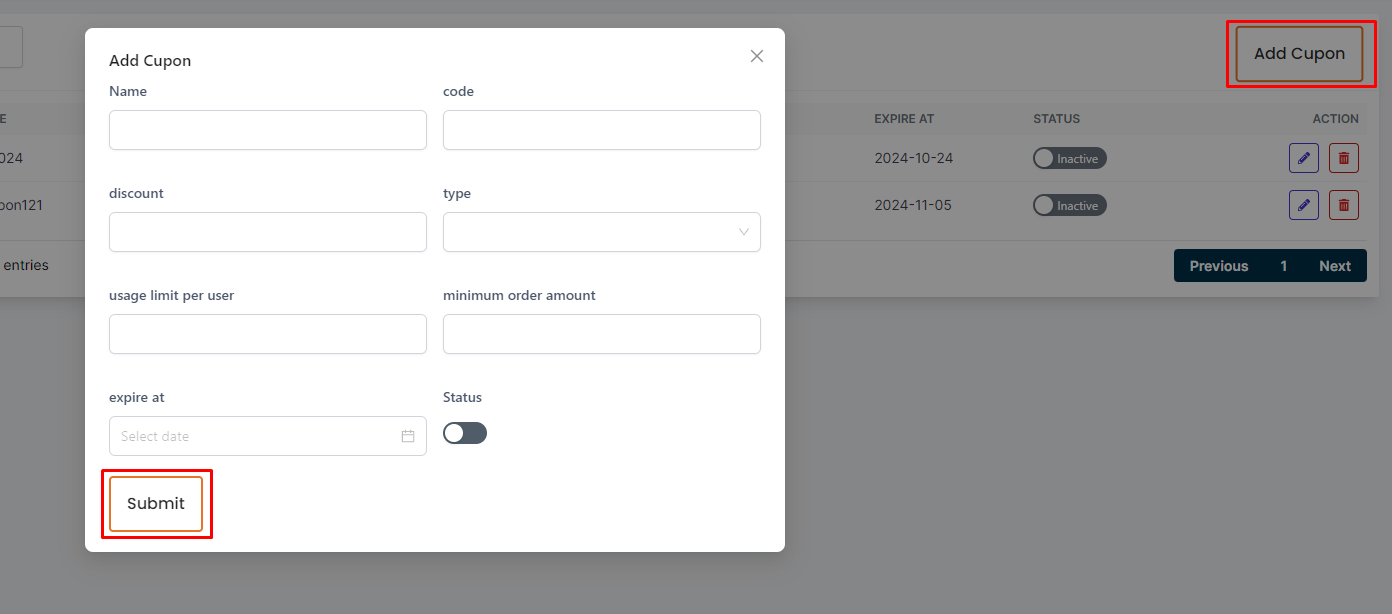Click the delete trash icon for 2024-11-05 coupon
Screen dimensions: 1392x614
pyautogui.click(x=1343, y=205)
